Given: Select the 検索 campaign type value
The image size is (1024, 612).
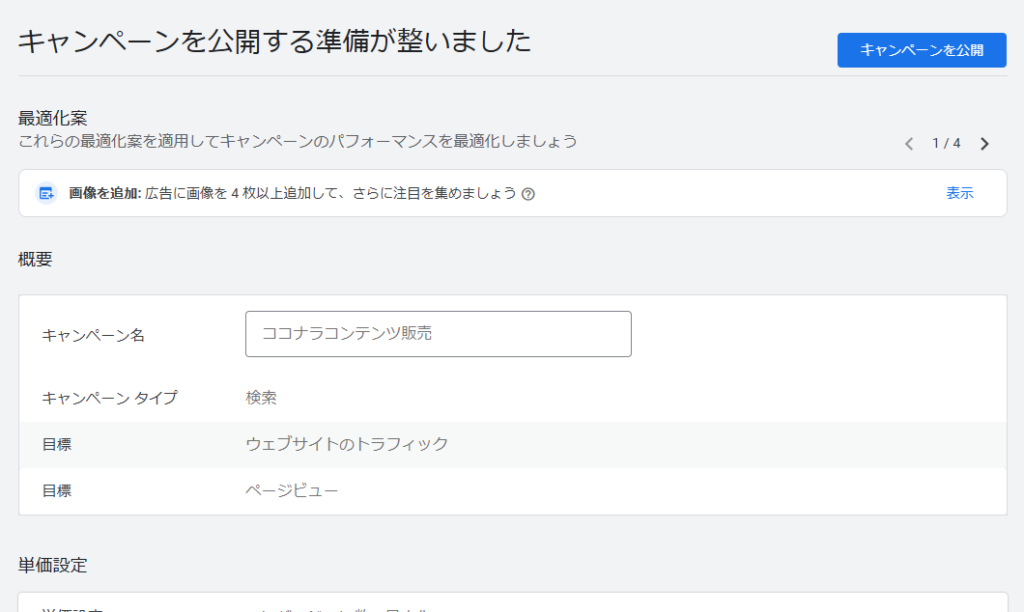Looking at the screenshot, I should click(261, 398).
